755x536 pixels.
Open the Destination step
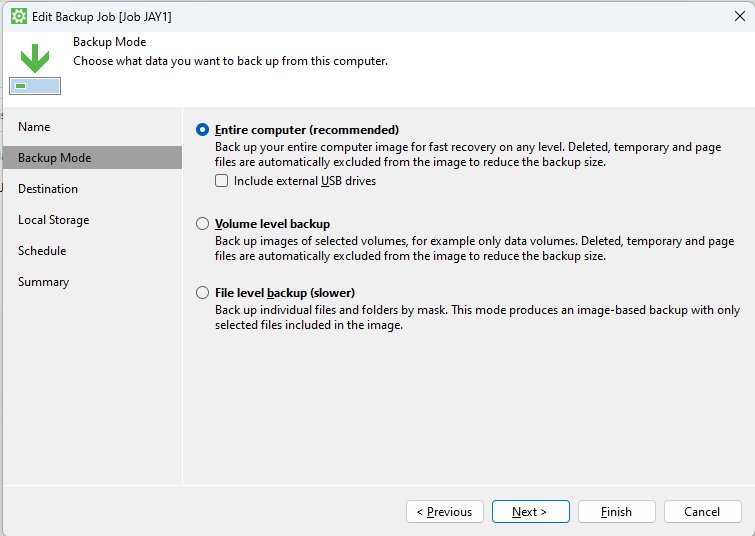[47, 189]
